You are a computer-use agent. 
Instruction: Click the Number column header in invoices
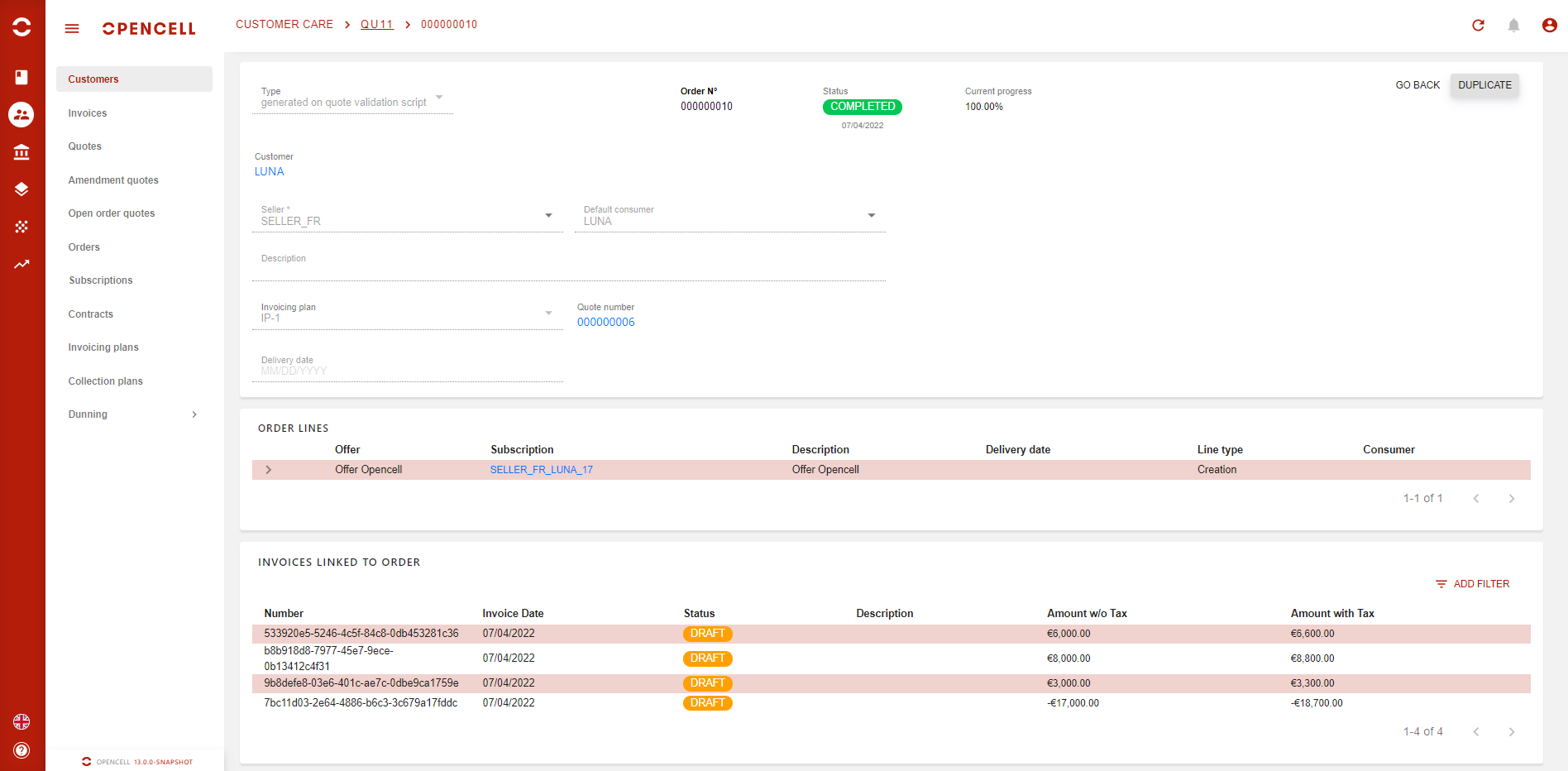click(284, 614)
